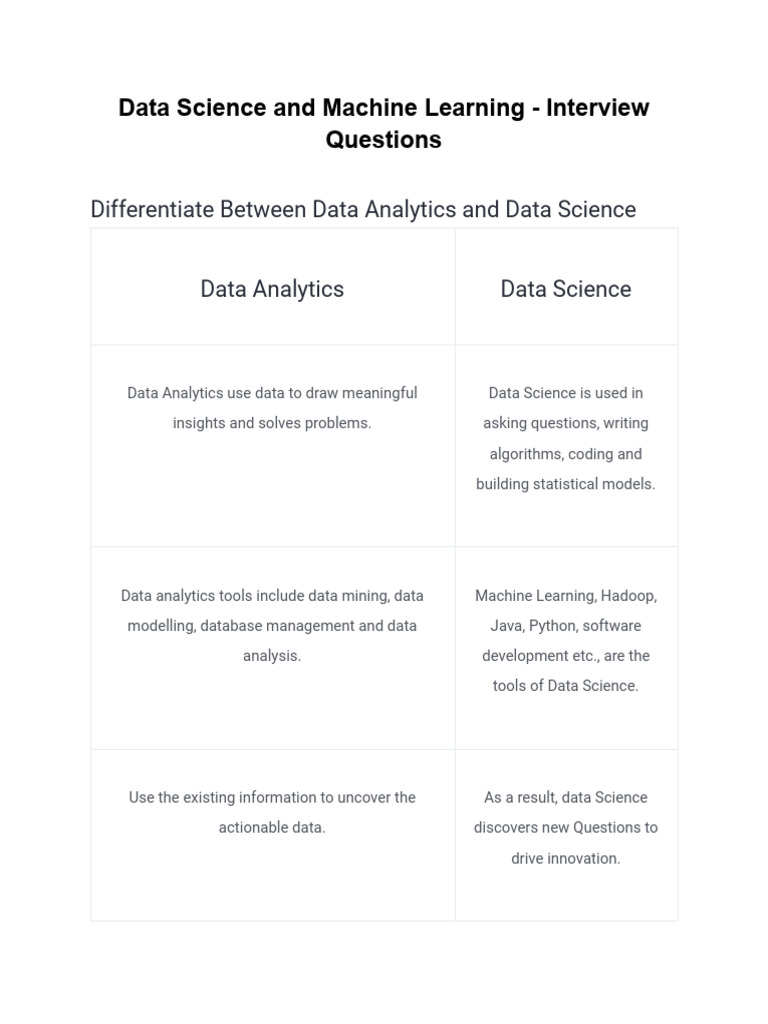Click the 'Data Science and Machine Learning' title line
The image size is (768, 1024).
click(x=383, y=107)
